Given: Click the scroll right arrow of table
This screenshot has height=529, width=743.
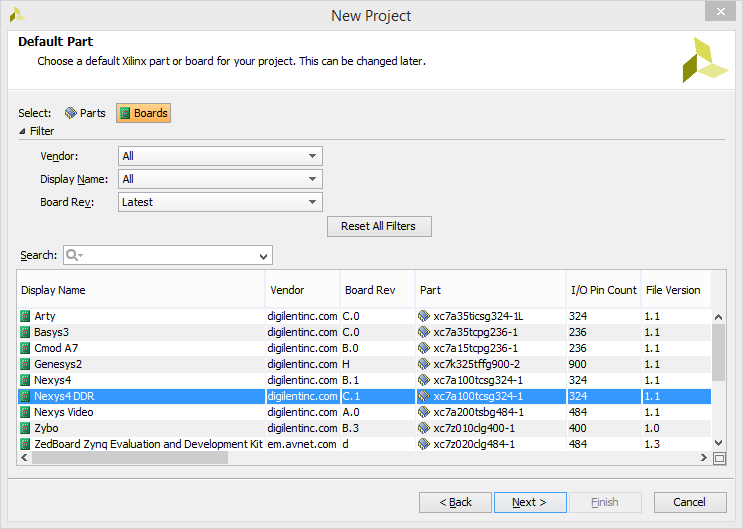Looking at the screenshot, I should 704,458.
